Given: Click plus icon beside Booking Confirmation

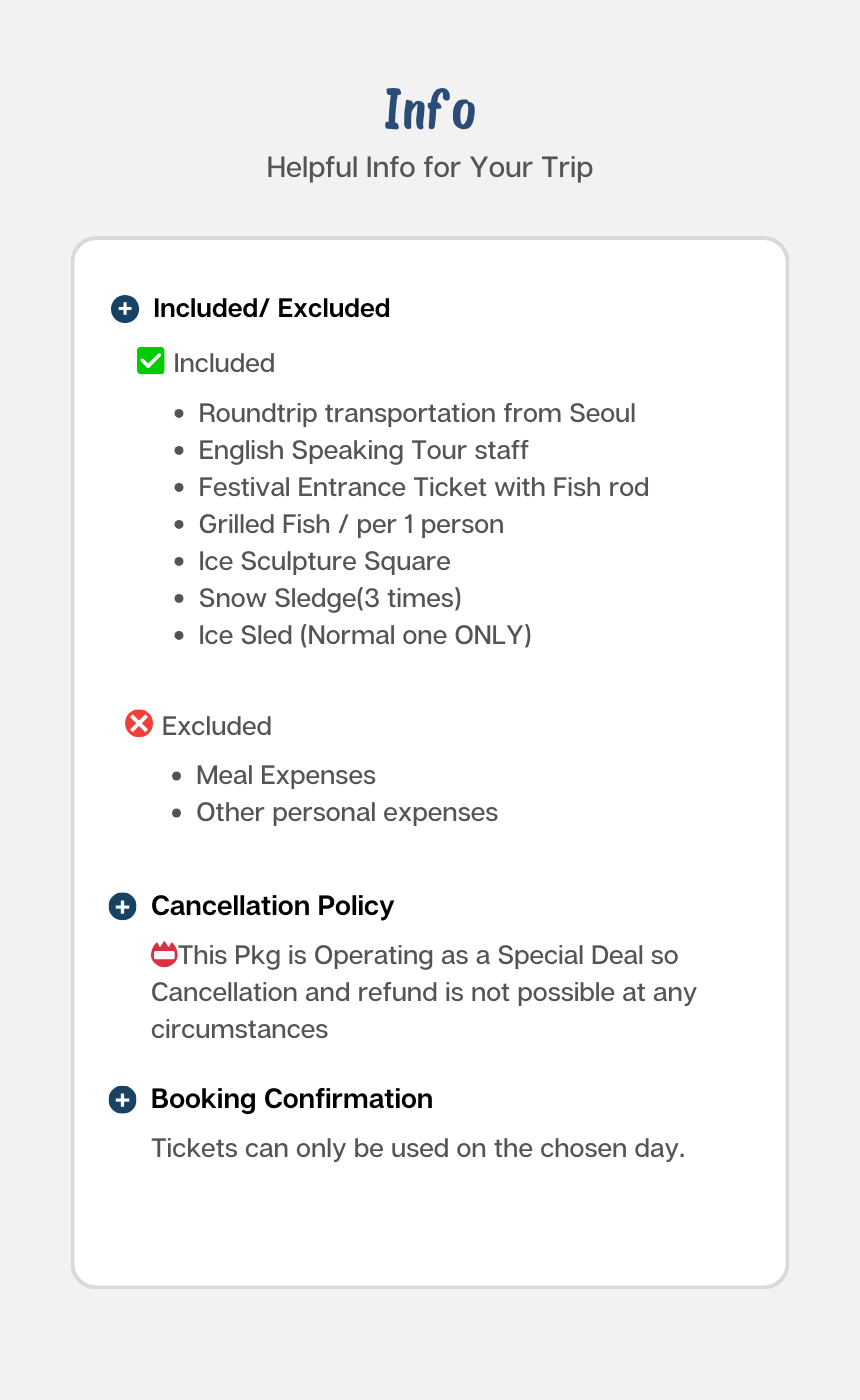Looking at the screenshot, I should [x=122, y=1100].
